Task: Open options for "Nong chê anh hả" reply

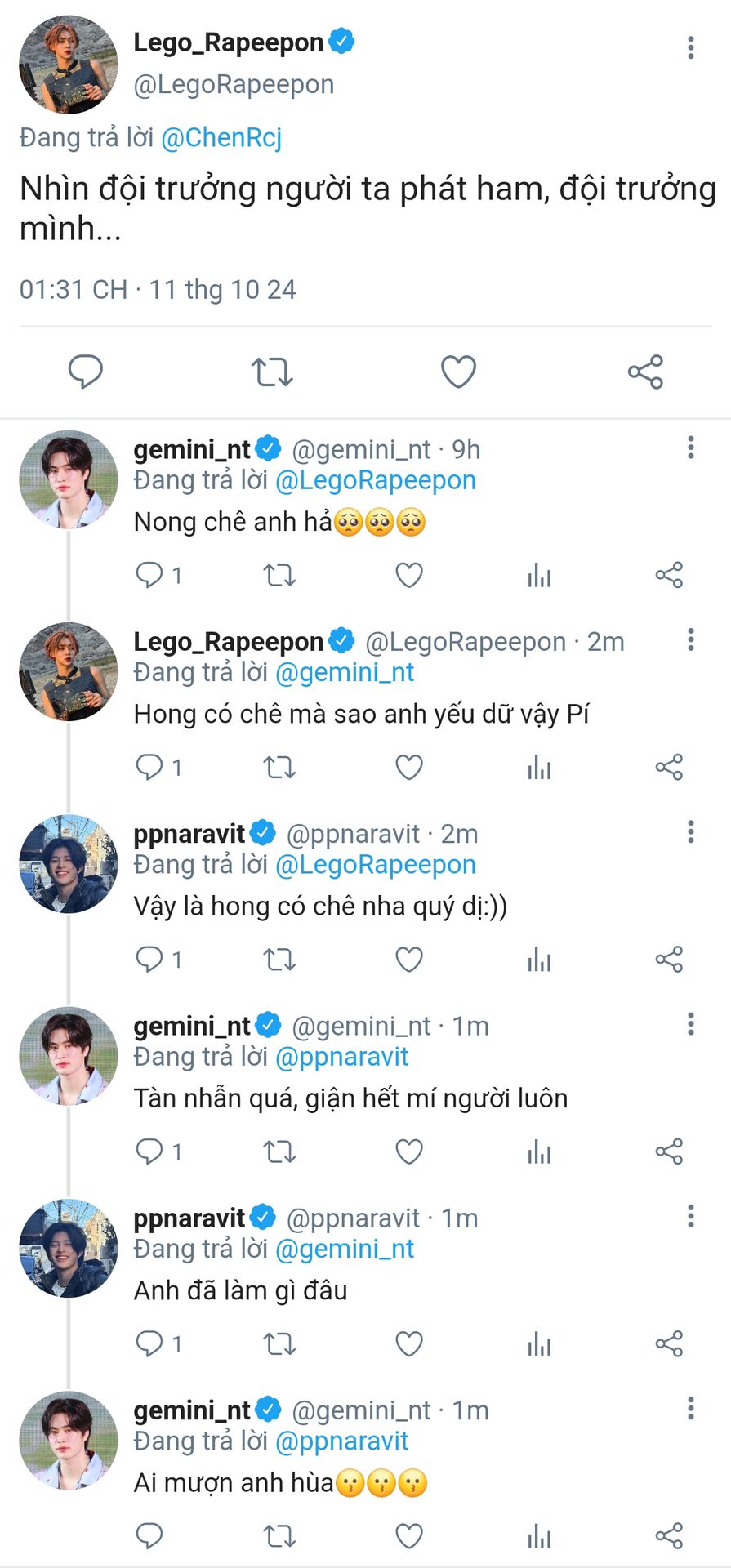Action: click(691, 448)
